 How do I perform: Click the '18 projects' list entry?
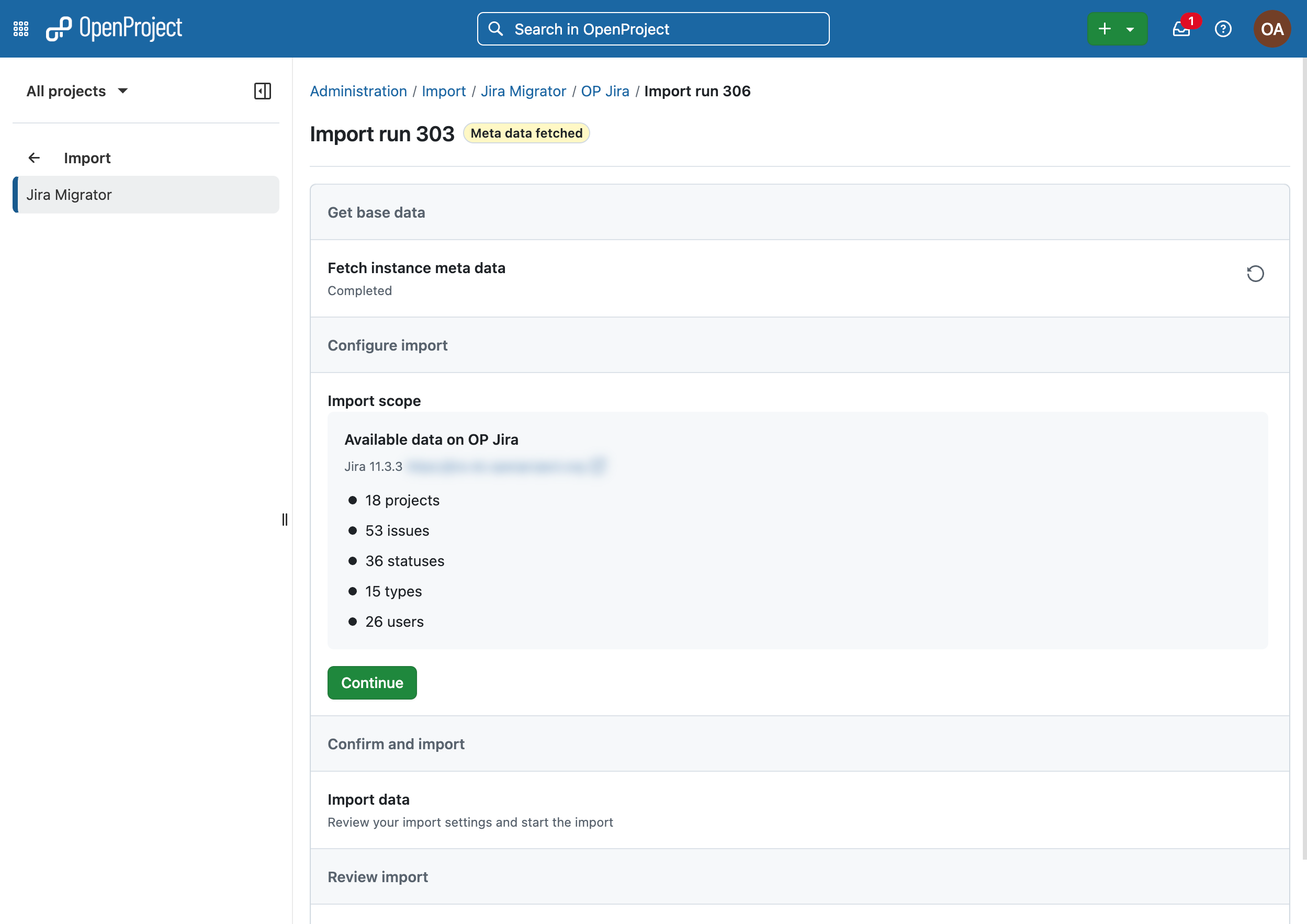402,500
